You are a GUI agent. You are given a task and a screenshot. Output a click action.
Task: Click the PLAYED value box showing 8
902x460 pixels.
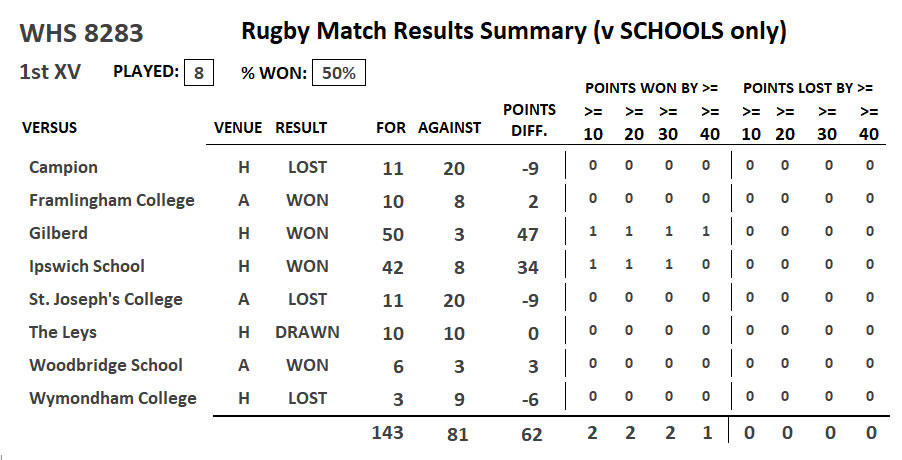198,73
